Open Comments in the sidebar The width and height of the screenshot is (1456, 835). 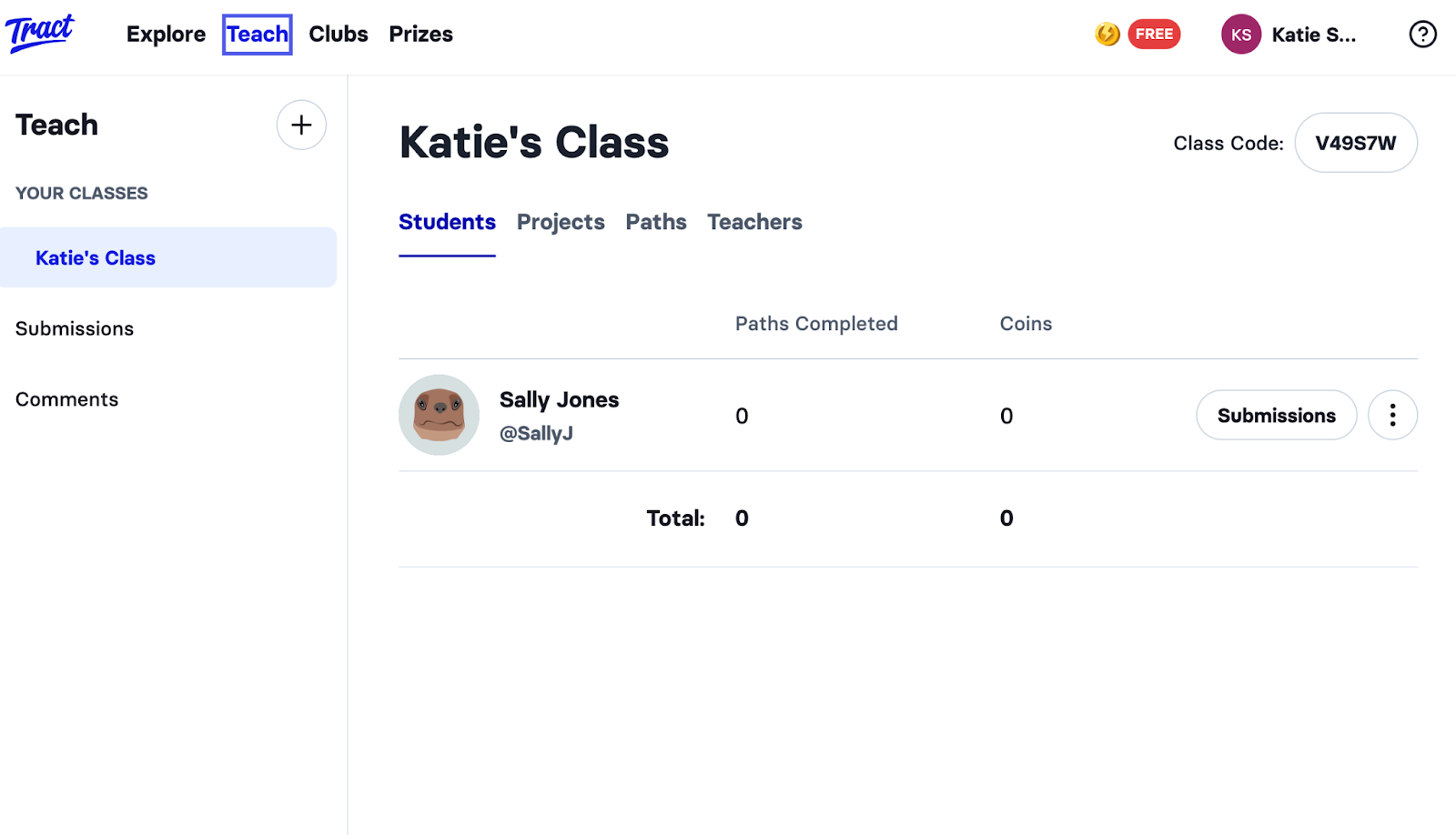66,399
